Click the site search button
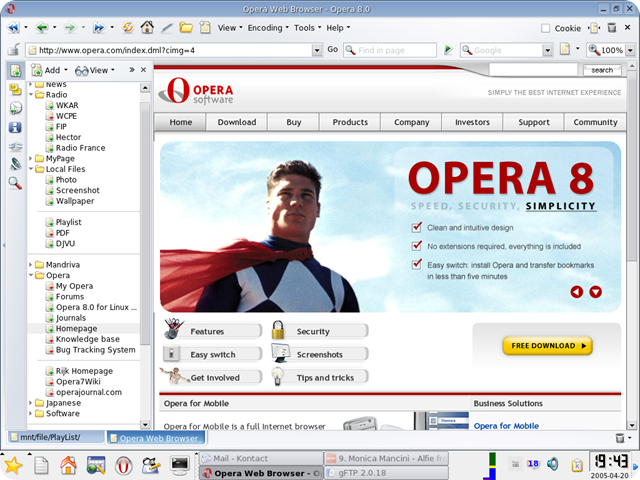 [x=602, y=70]
